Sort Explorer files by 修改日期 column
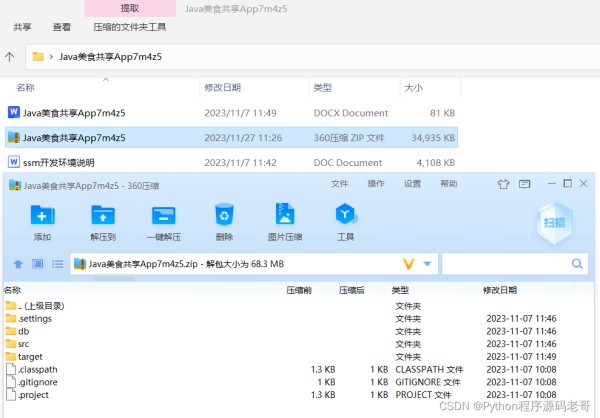 (x=222, y=88)
